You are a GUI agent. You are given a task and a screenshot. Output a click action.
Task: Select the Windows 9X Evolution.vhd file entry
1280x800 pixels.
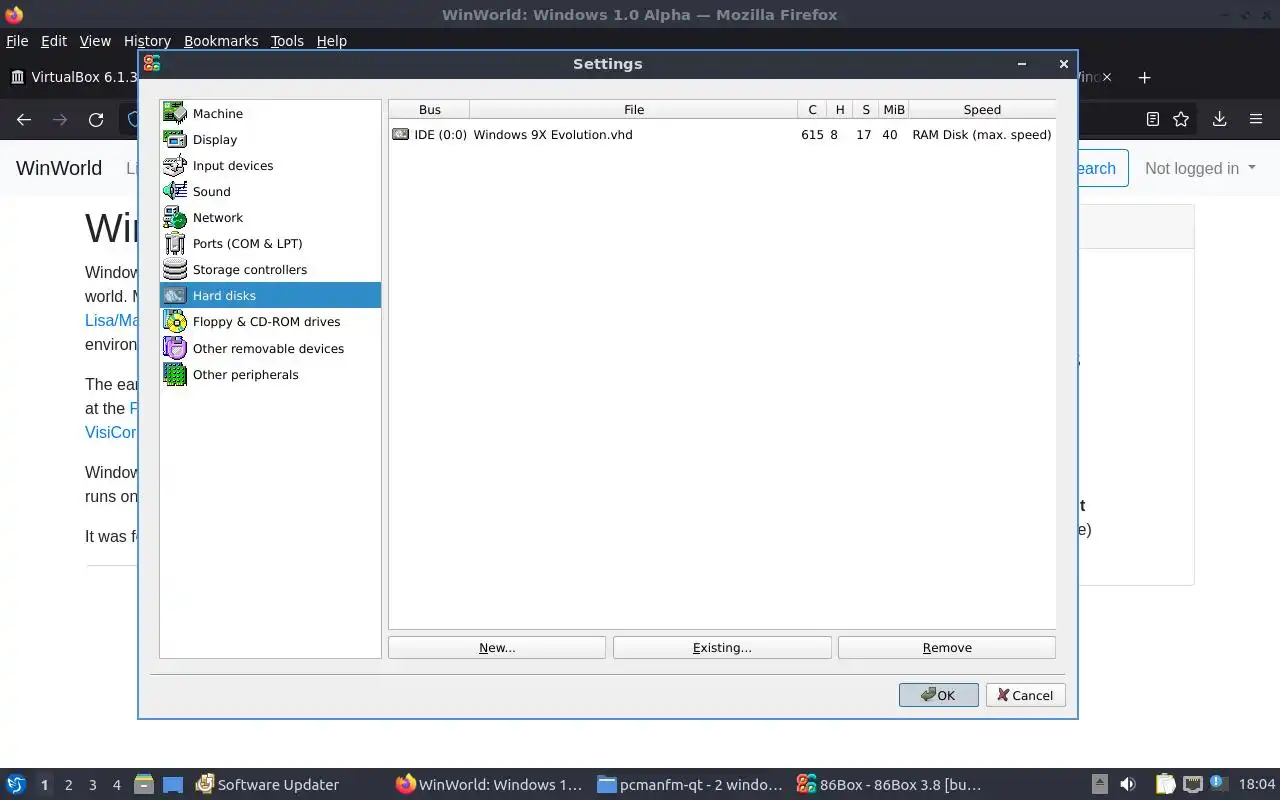click(x=553, y=134)
